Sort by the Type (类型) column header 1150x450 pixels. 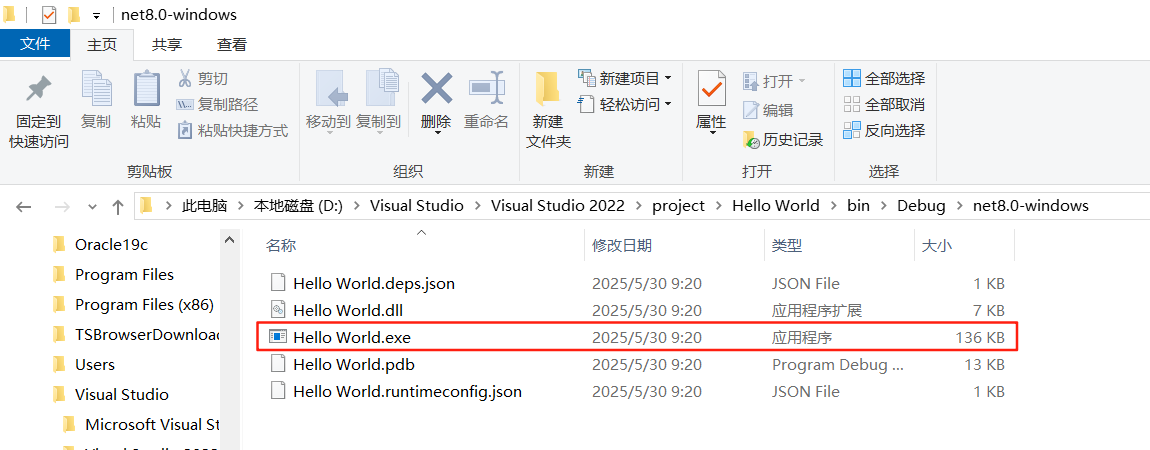click(788, 246)
